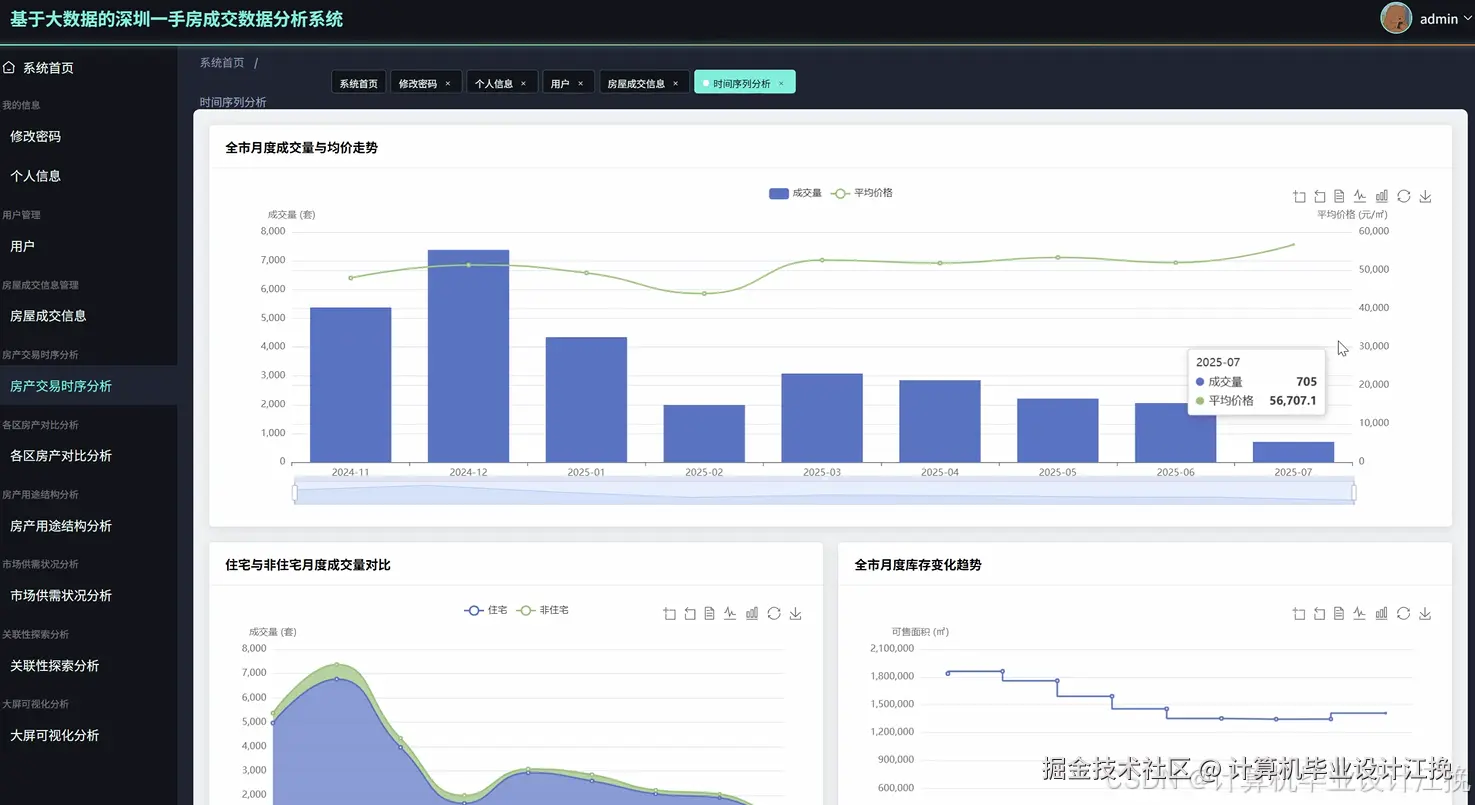The height and width of the screenshot is (805, 1475).
Task: Switch 住宅与非住宅月度成交量对比 chart to line type
Action: [x=730, y=614]
